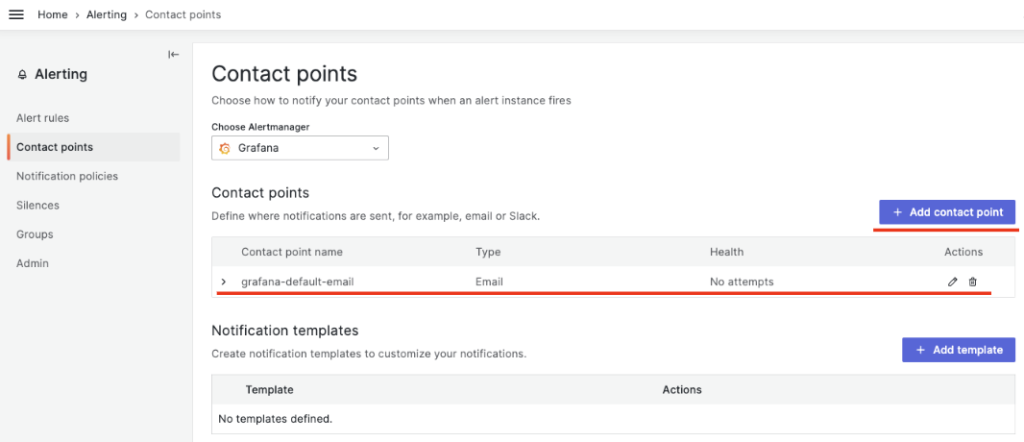Open the Groups section

pyautogui.click(x=35, y=234)
